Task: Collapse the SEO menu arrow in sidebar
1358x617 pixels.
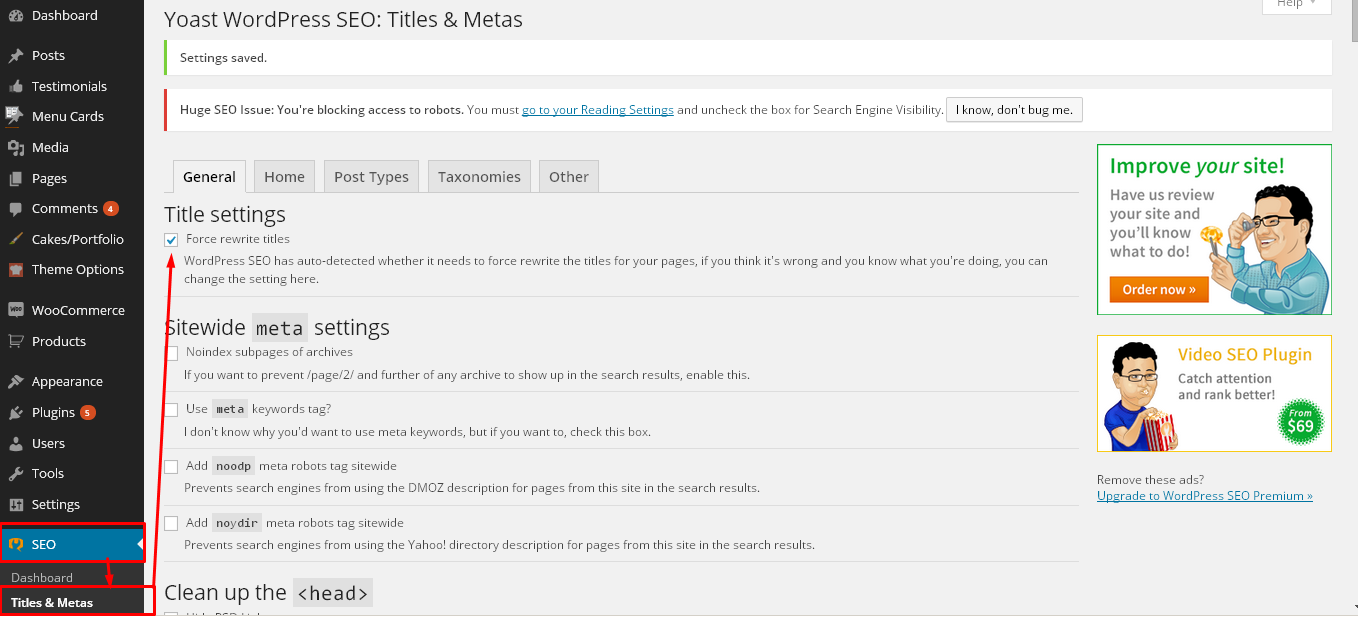Action: tap(139, 544)
